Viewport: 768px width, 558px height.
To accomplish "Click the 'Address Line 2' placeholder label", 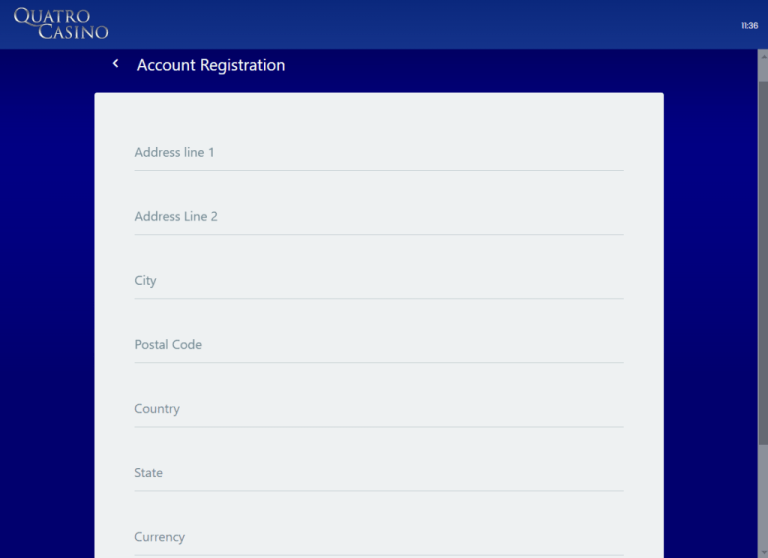I will 176,217.
